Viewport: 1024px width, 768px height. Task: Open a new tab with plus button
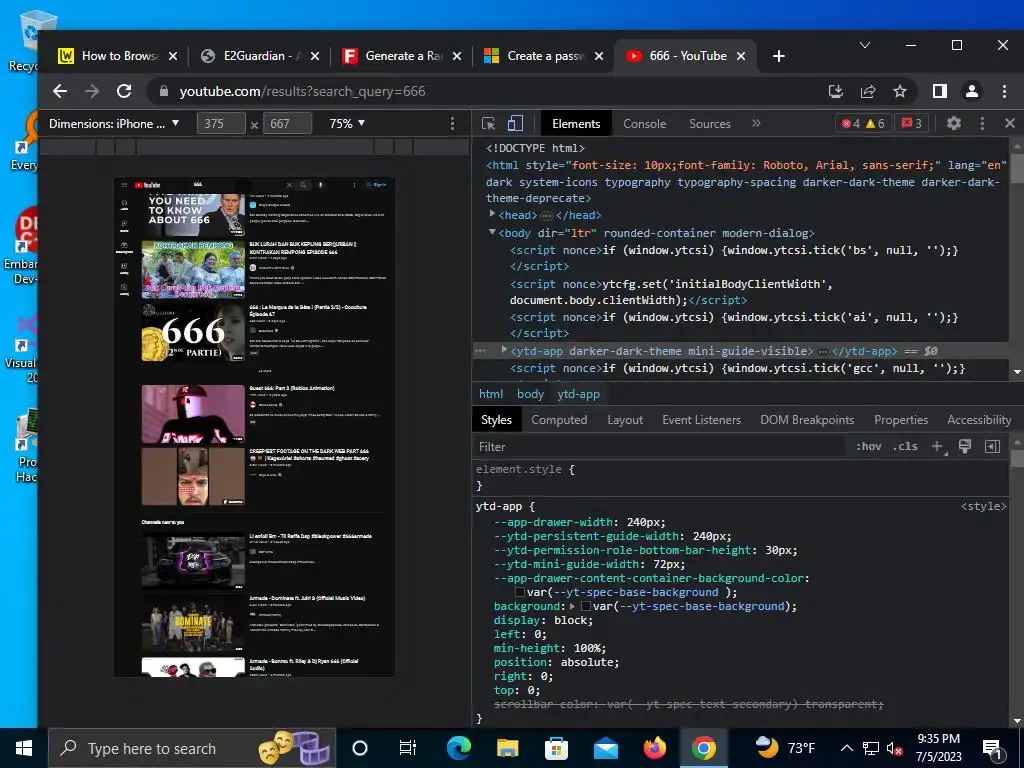click(778, 56)
